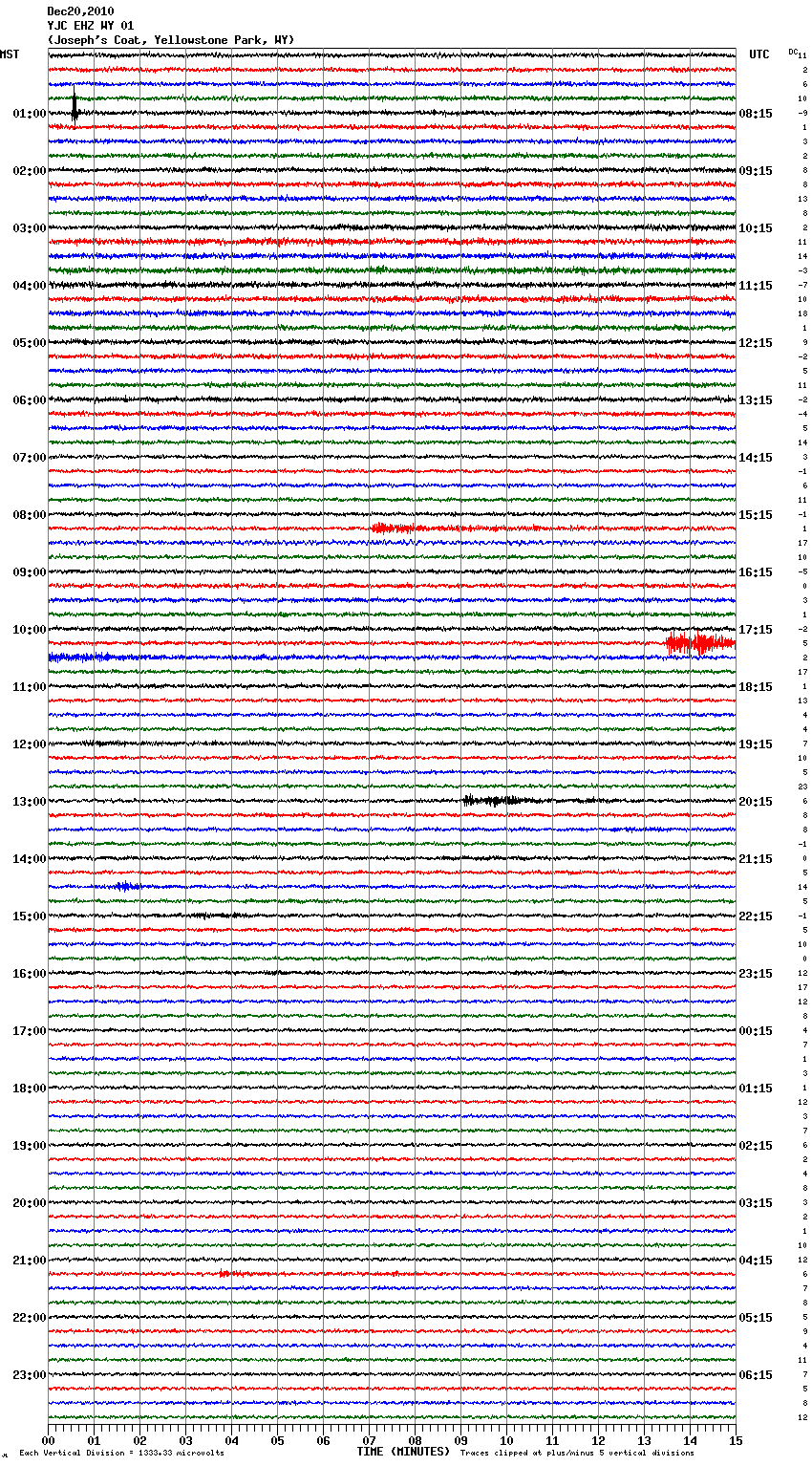Select the 13:00 MST row label

point(29,802)
